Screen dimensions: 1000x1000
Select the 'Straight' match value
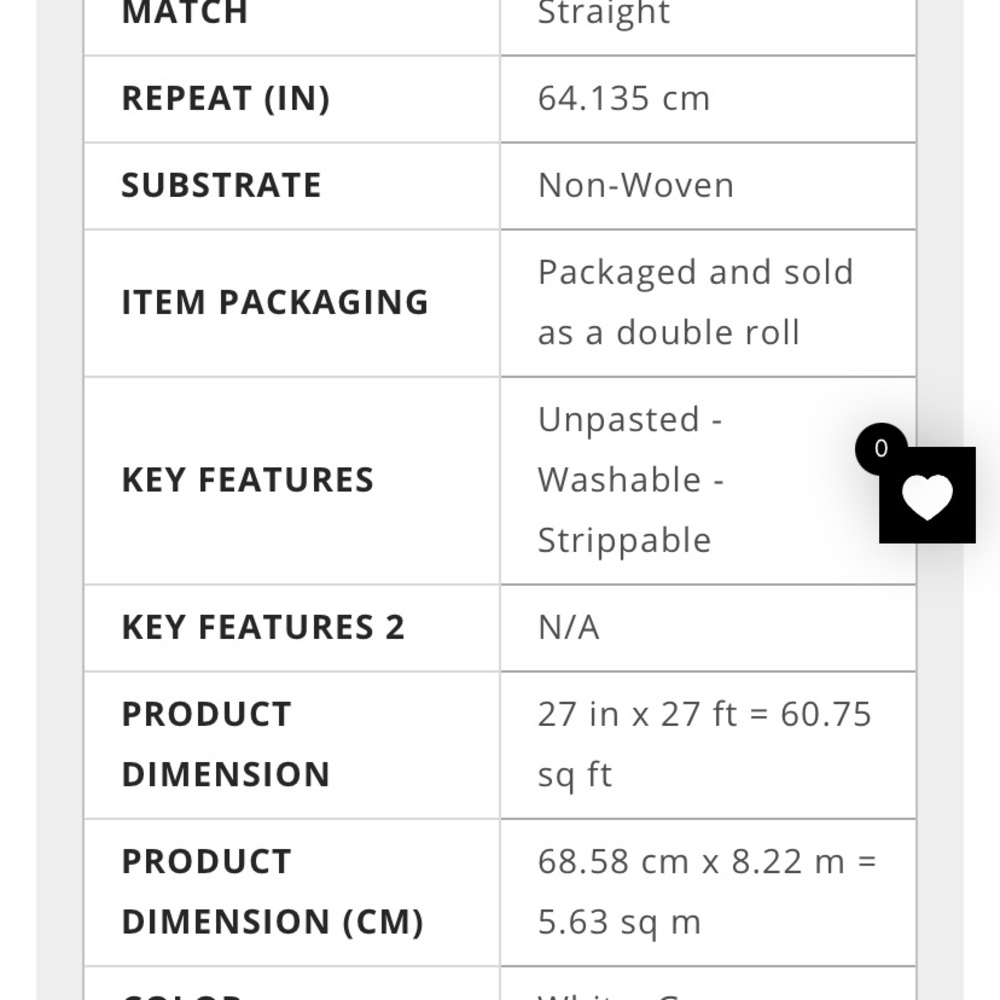pyautogui.click(x=604, y=13)
